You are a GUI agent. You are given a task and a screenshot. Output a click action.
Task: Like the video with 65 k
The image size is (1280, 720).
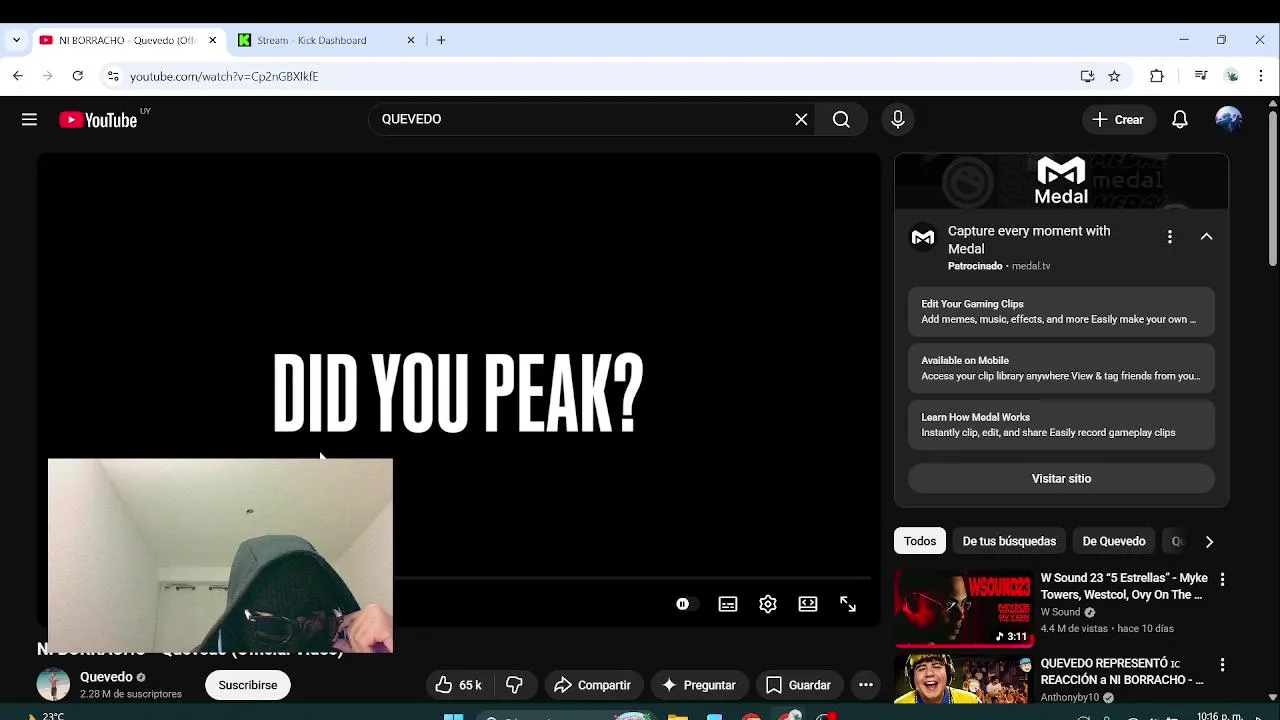(460, 685)
